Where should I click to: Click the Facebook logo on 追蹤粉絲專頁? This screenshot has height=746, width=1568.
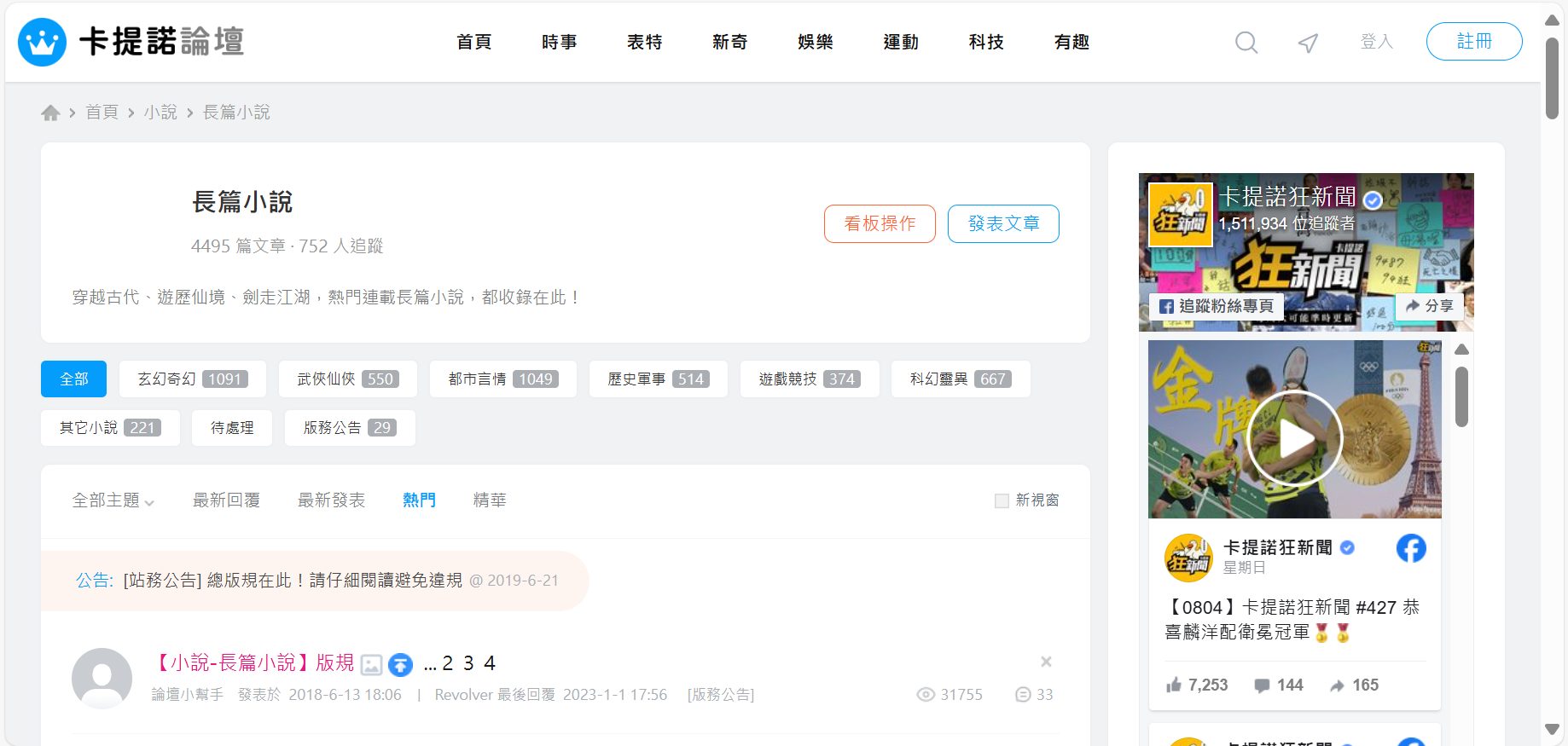coord(1166,307)
